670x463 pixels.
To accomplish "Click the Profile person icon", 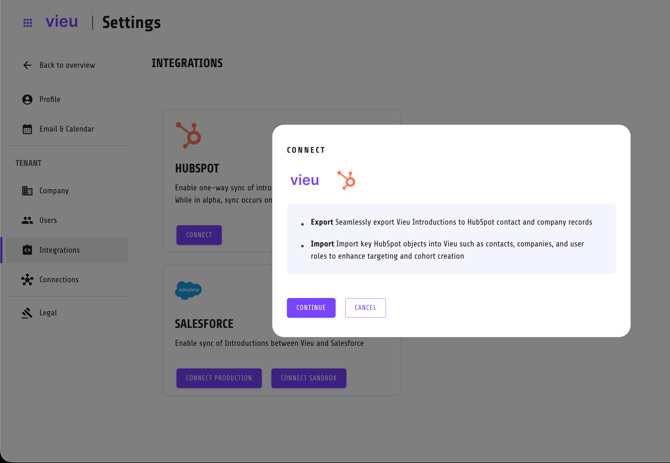I will pos(27,100).
